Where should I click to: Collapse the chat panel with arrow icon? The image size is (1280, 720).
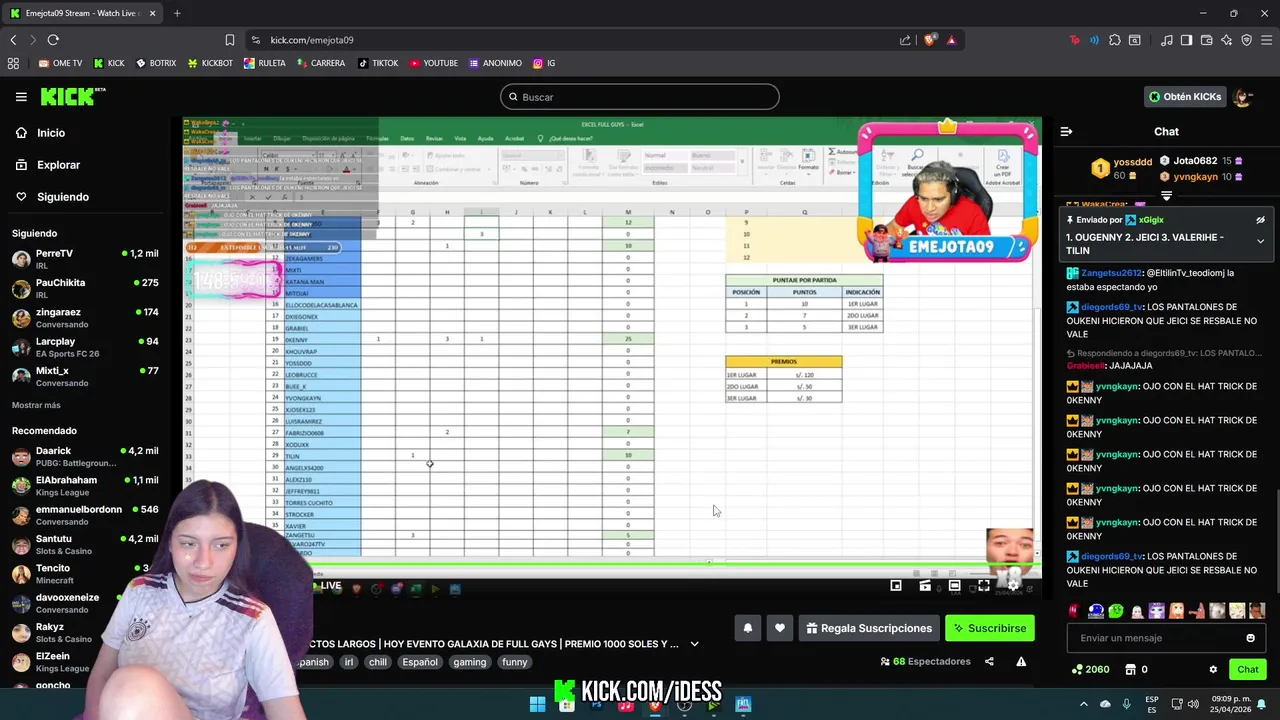click(1066, 132)
